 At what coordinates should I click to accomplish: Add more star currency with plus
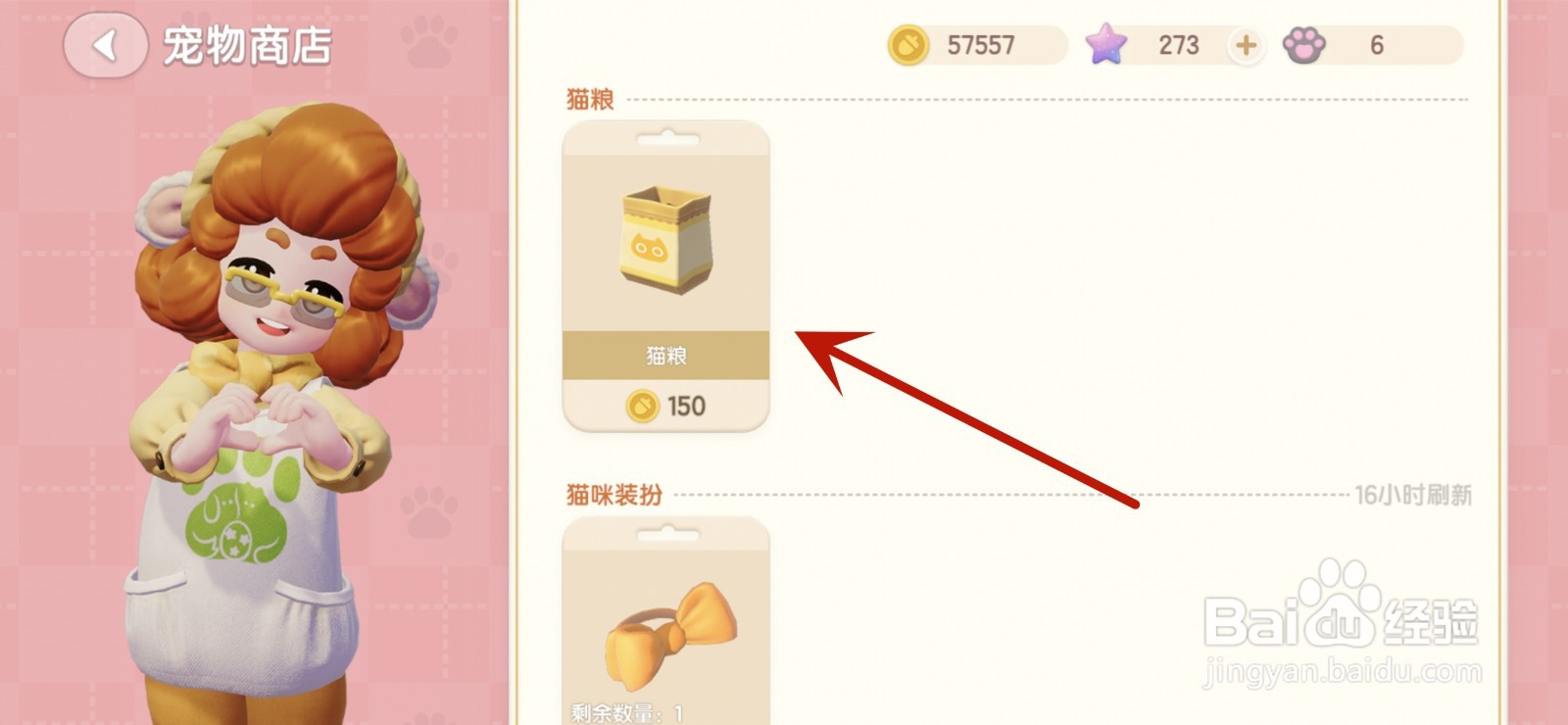(1246, 45)
